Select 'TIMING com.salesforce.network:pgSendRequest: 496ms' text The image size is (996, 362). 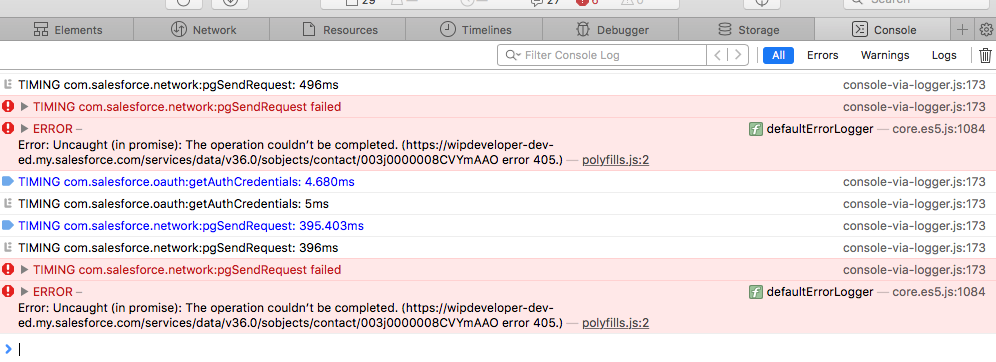[178, 84]
